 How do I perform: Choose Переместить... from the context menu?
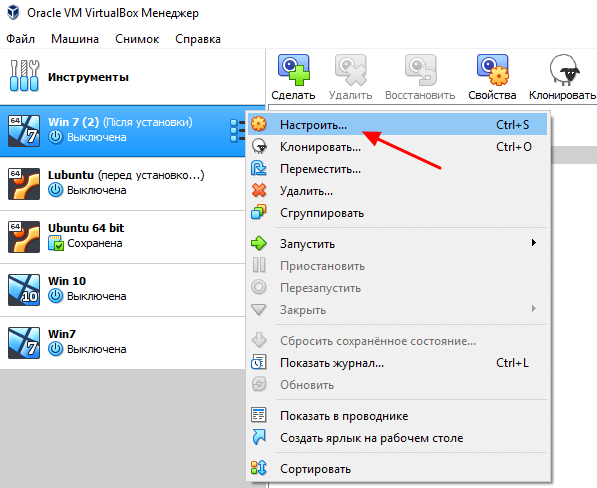397,169
